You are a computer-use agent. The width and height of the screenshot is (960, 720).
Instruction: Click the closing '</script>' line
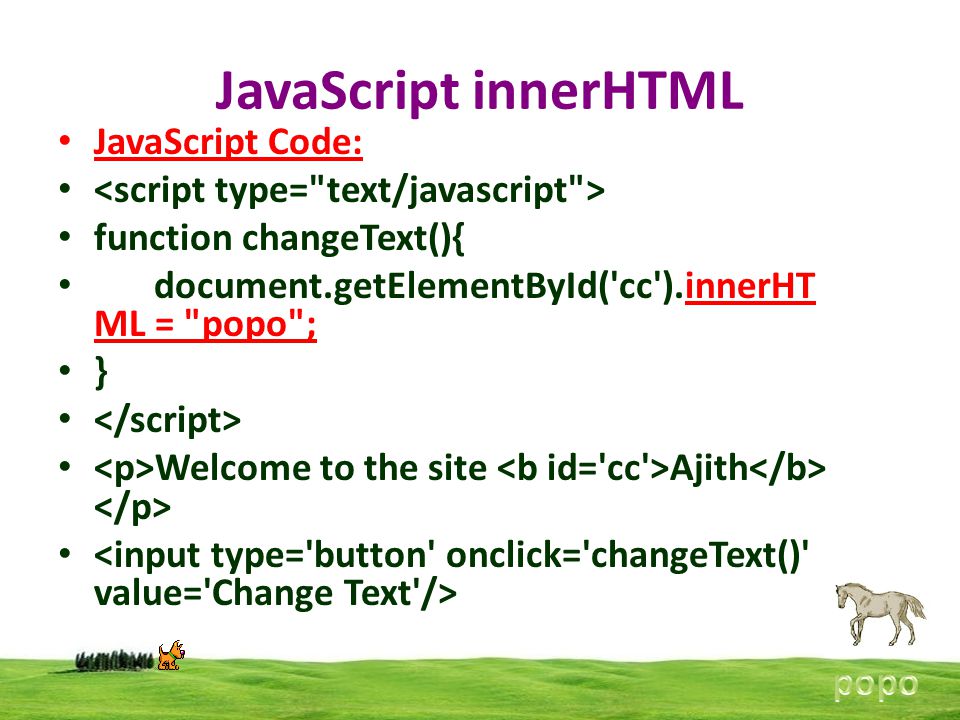[167, 420]
